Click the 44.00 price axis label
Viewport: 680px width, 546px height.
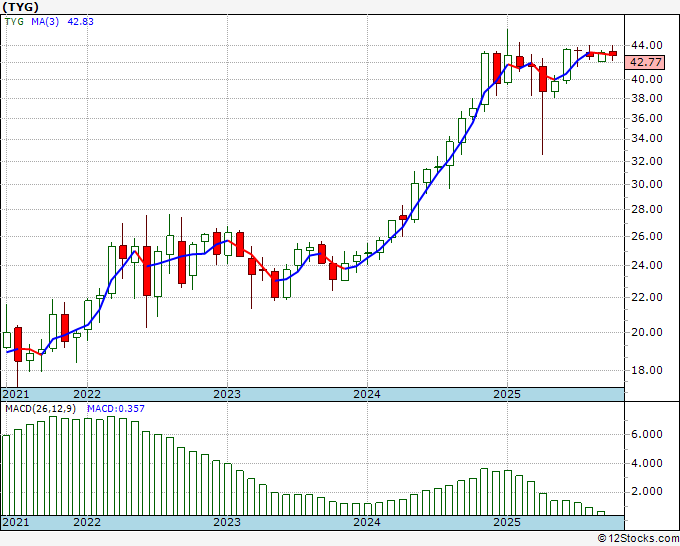click(x=645, y=45)
